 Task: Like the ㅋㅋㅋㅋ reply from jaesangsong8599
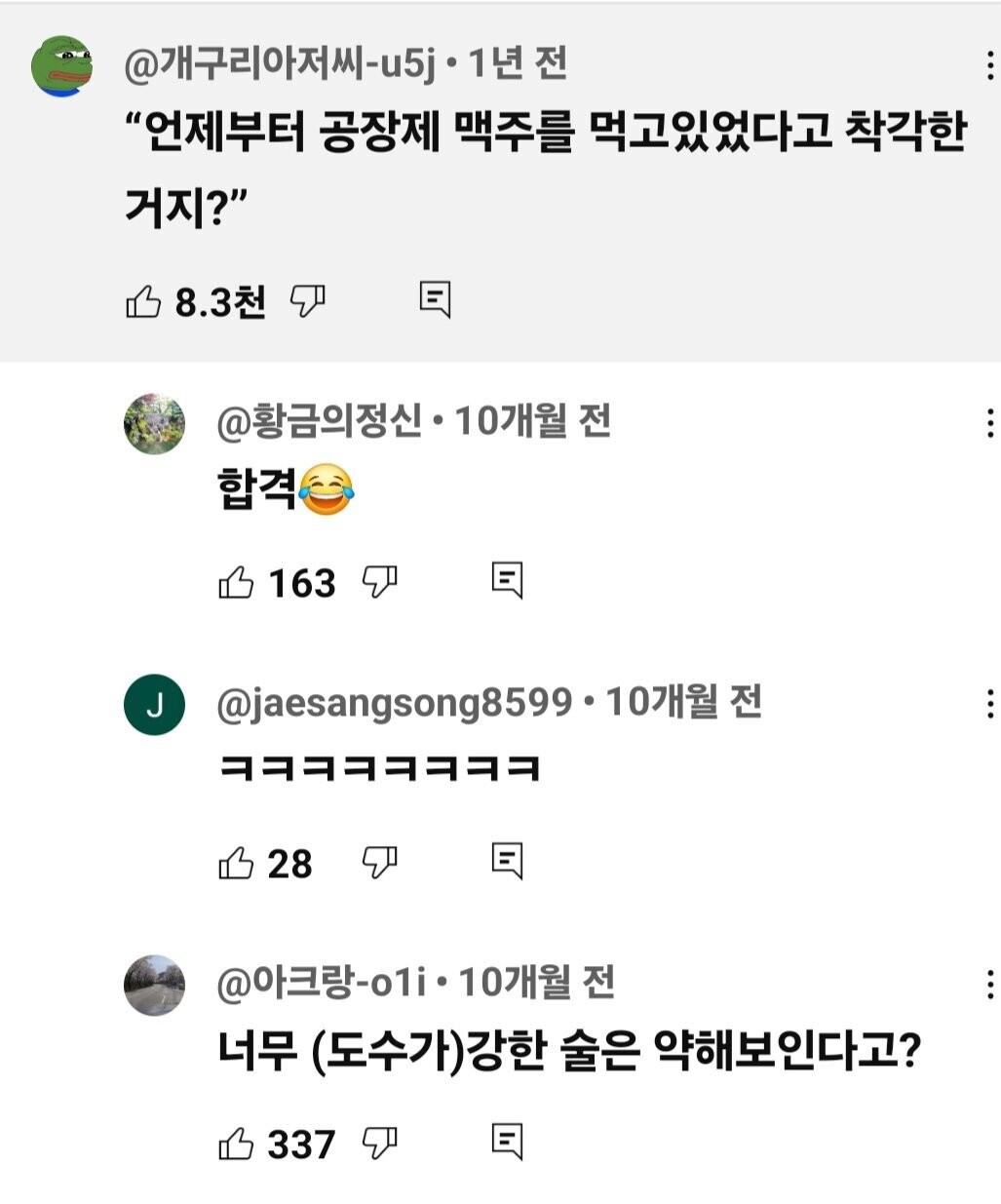click(236, 863)
